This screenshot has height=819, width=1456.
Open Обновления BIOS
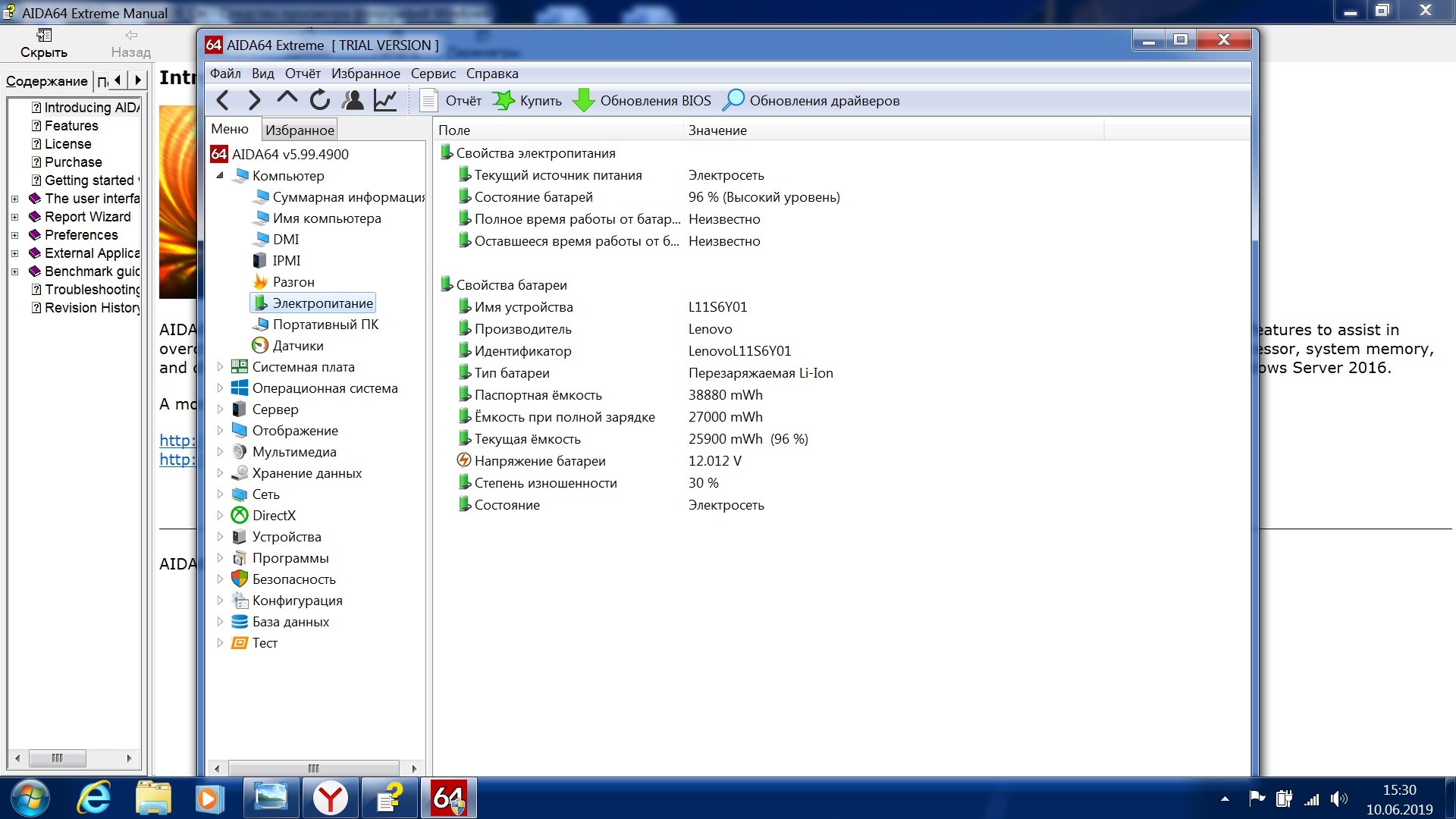[x=642, y=101]
